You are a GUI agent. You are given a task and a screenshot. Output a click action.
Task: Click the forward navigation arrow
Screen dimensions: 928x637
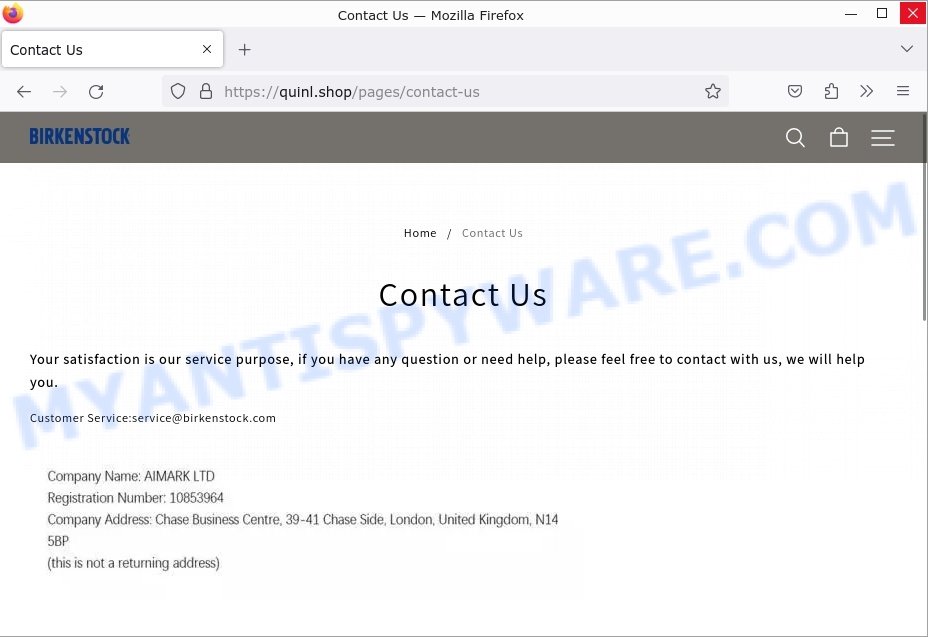coord(60,92)
